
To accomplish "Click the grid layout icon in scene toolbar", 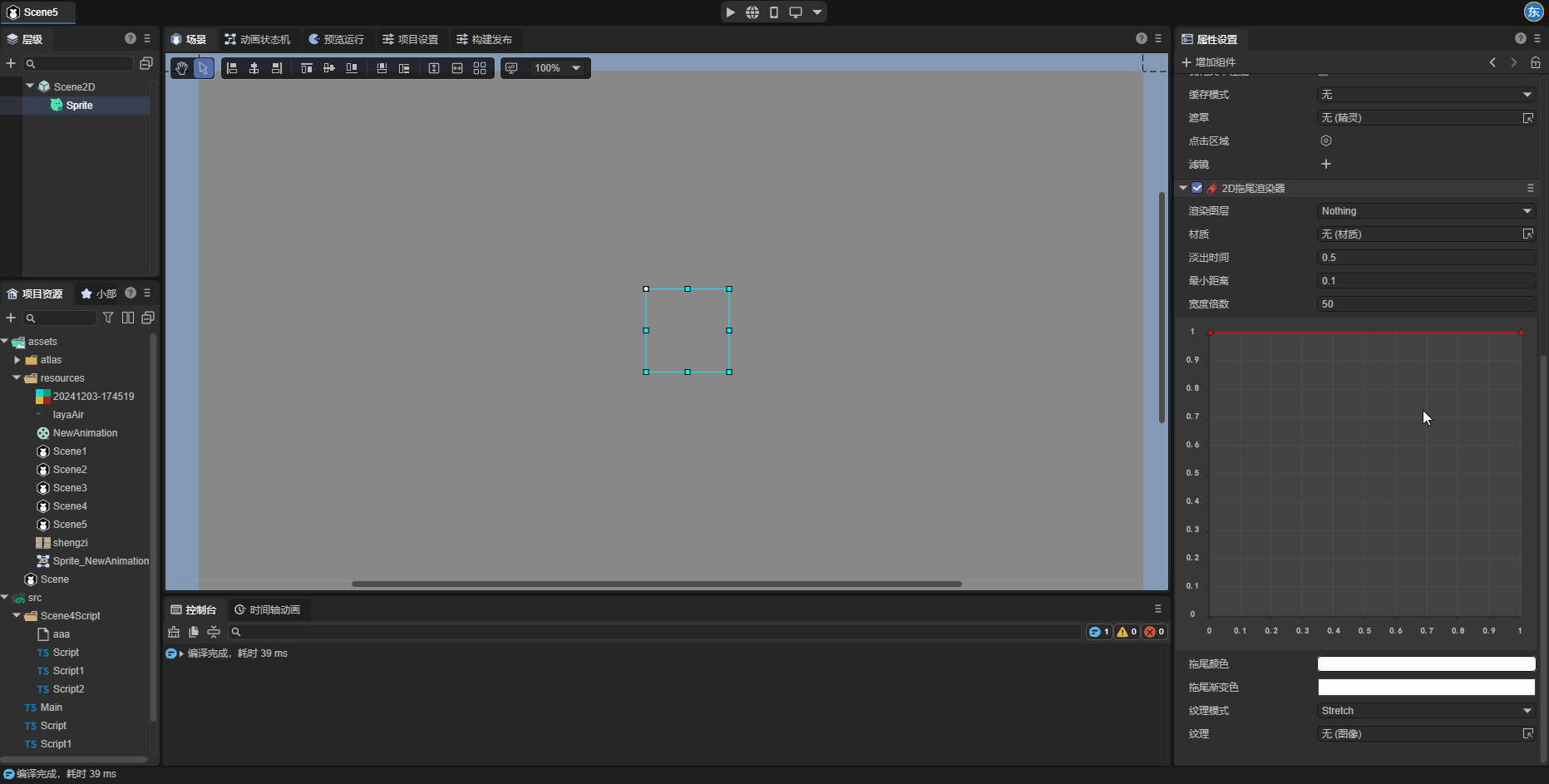I will pos(480,68).
